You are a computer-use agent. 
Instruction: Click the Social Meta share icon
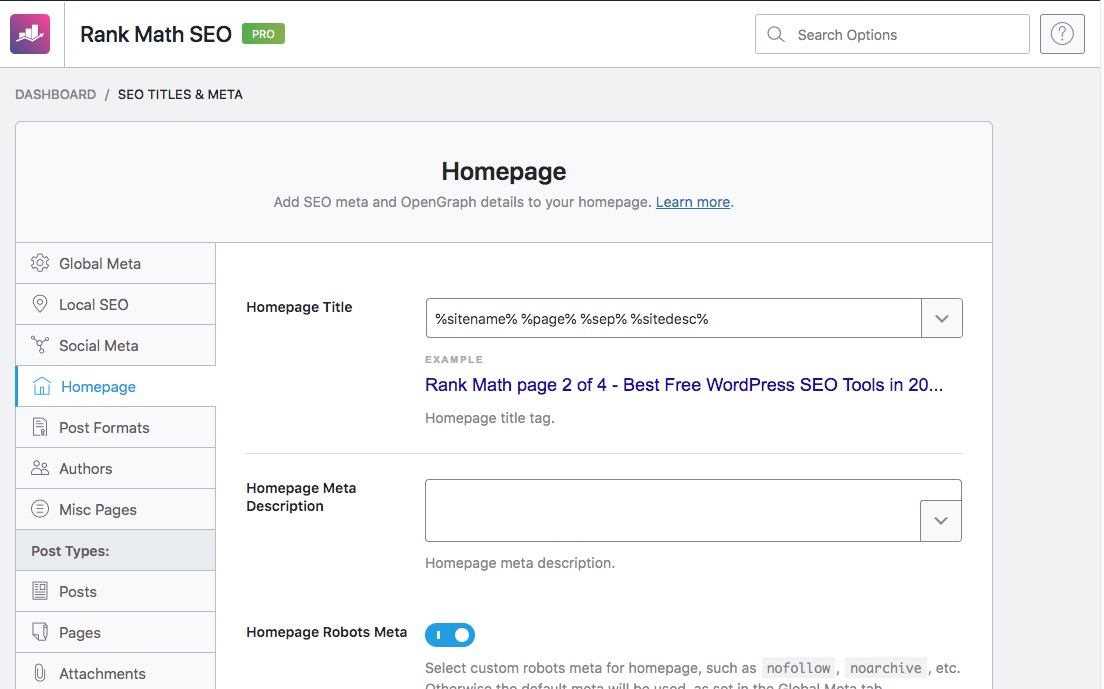pos(40,345)
